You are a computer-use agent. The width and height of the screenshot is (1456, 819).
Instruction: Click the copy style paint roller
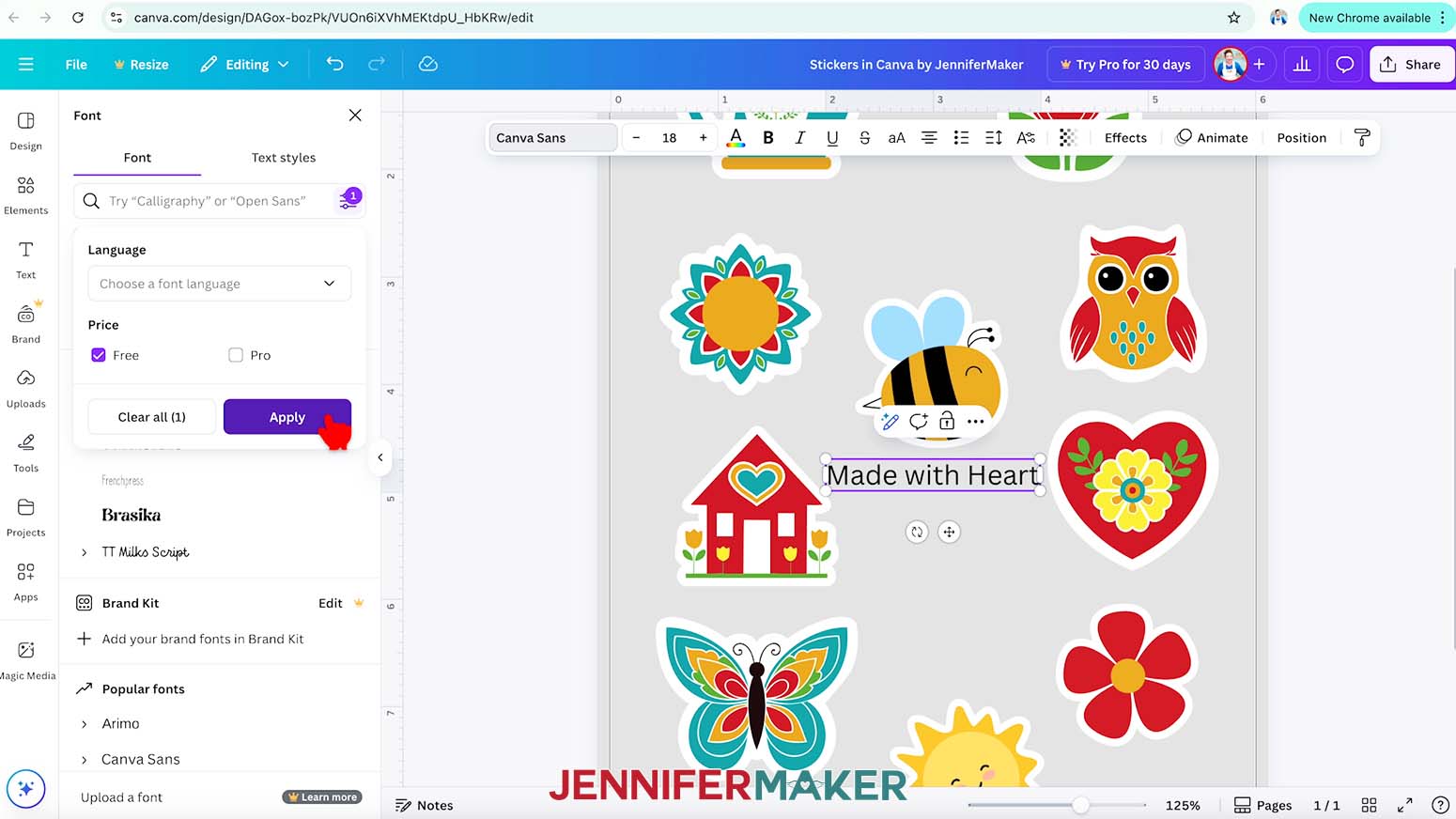pyautogui.click(x=1362, y=138)
